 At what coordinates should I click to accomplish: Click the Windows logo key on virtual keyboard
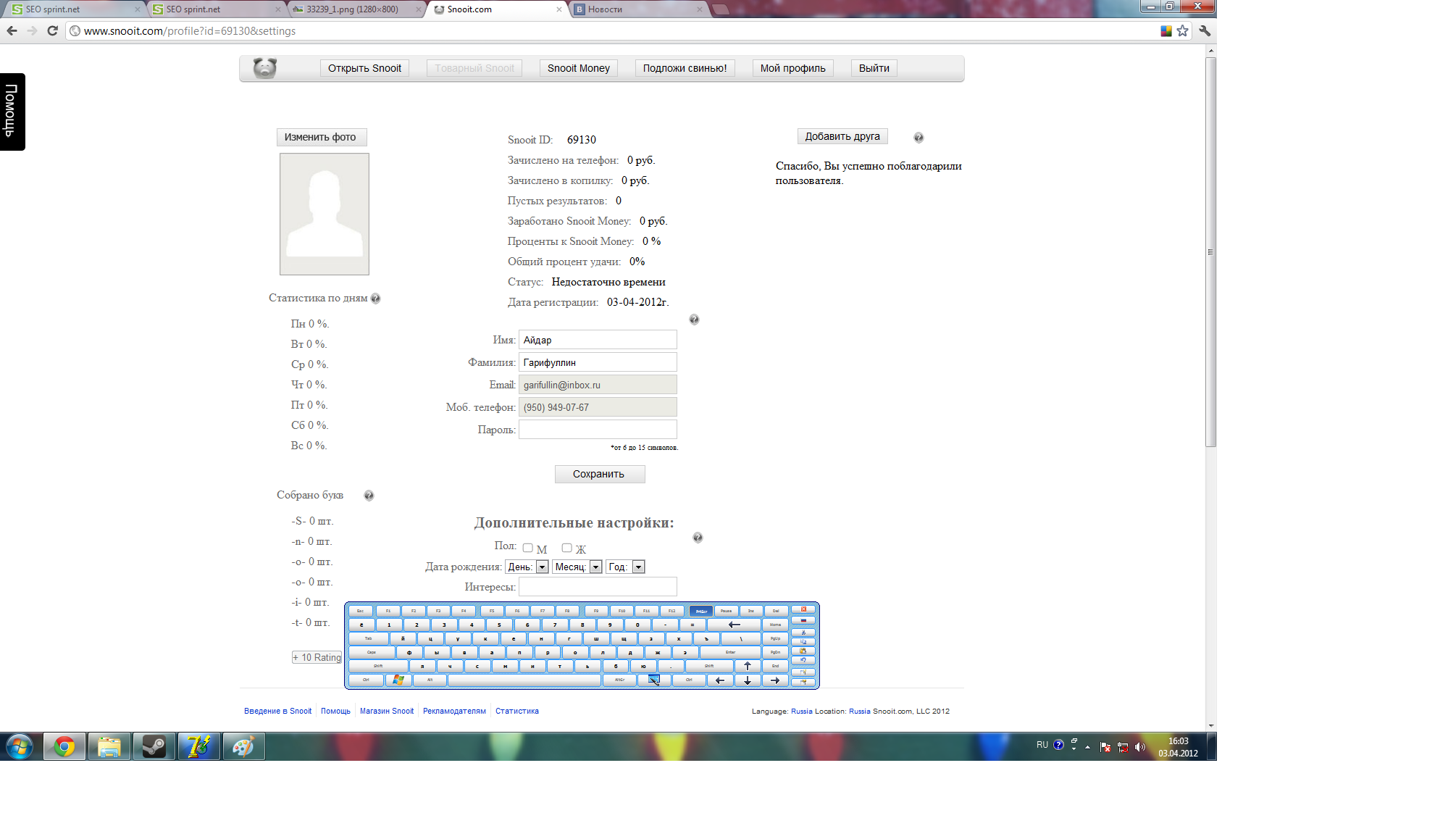pyautogui.click(x=398, y=680)
